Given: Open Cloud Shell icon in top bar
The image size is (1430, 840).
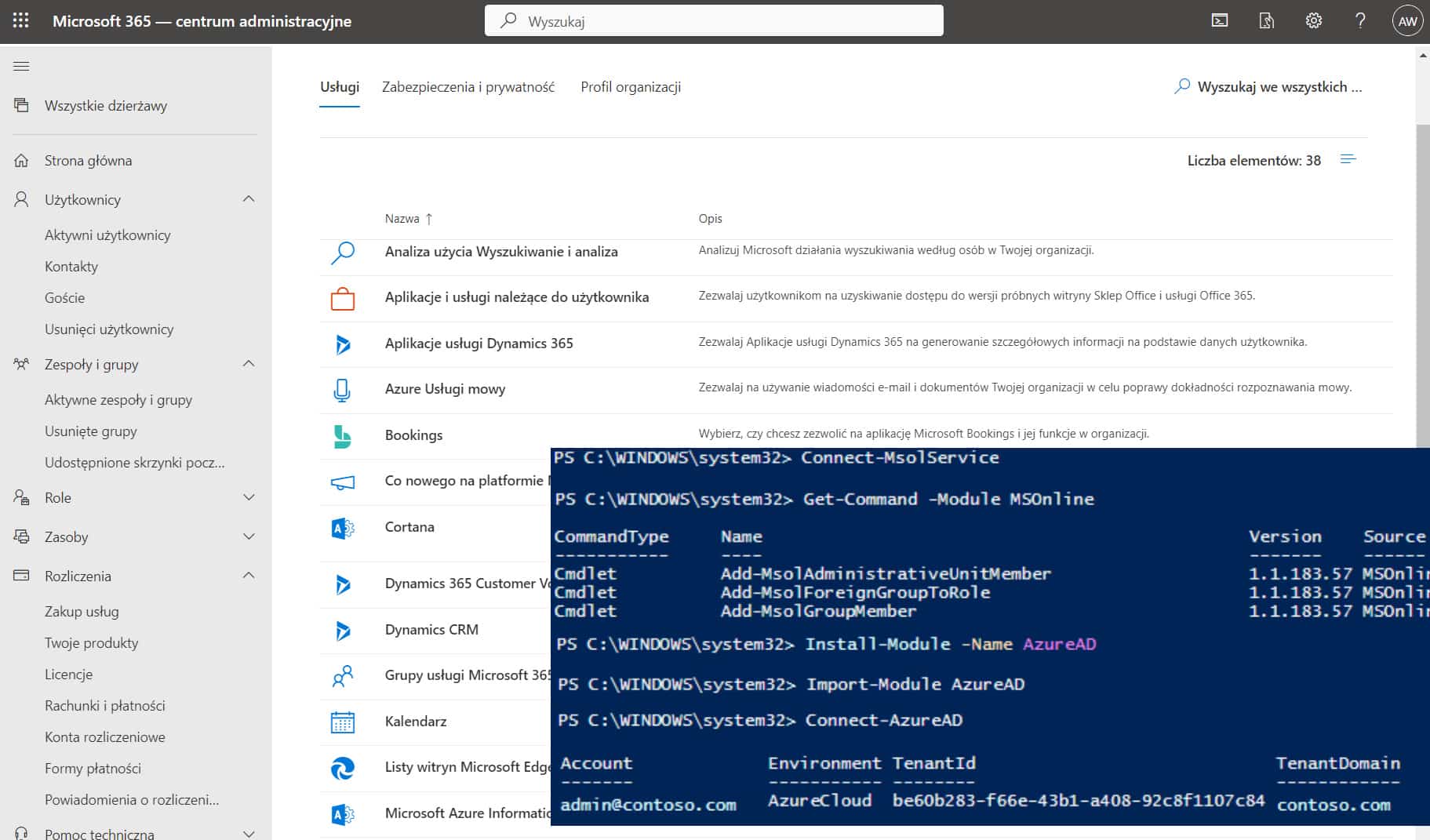Looking at the screenshot, I should pyautogui.click(x=1220, y=21).
